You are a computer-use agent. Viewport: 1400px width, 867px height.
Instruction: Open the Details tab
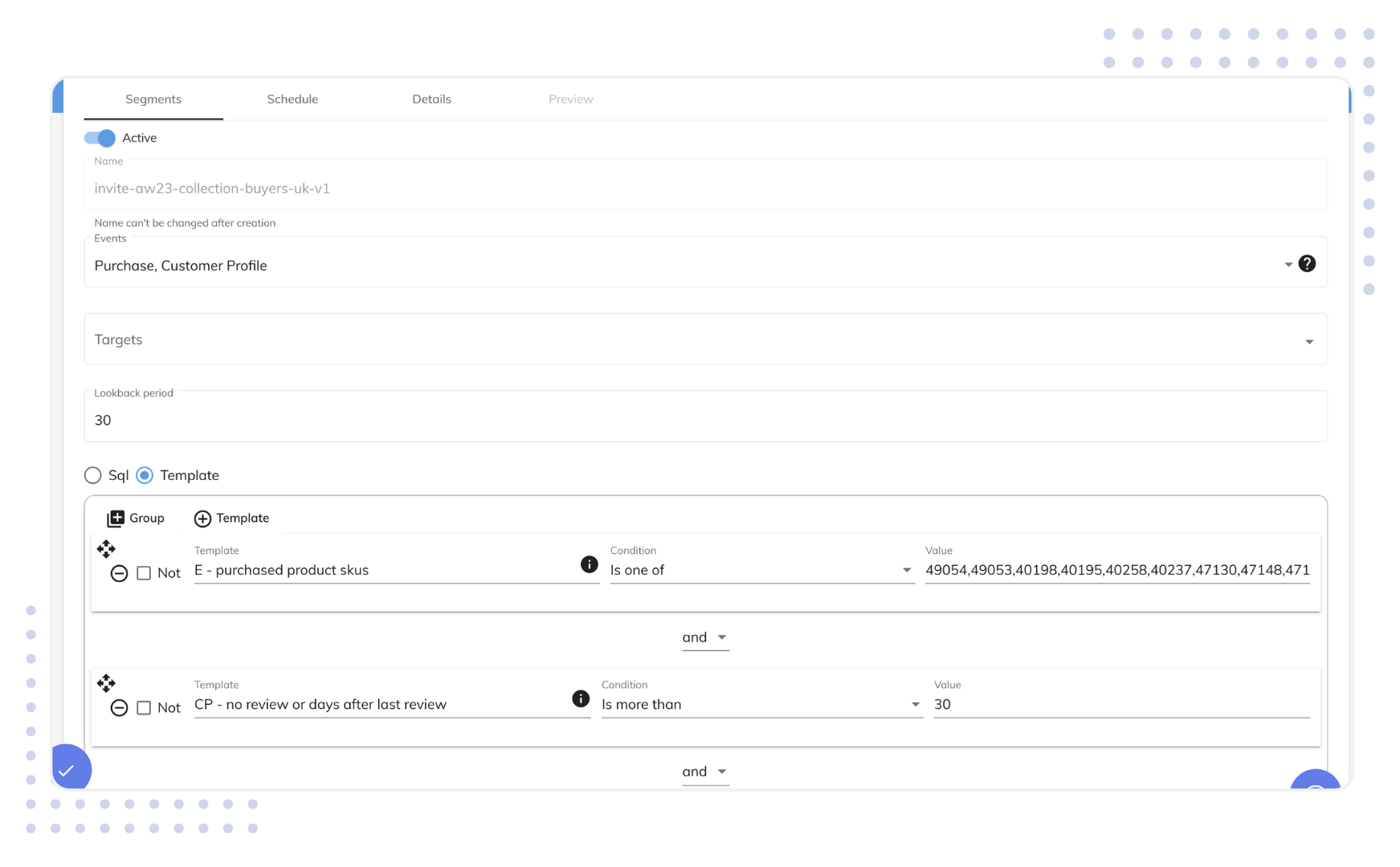click(431, 99)
